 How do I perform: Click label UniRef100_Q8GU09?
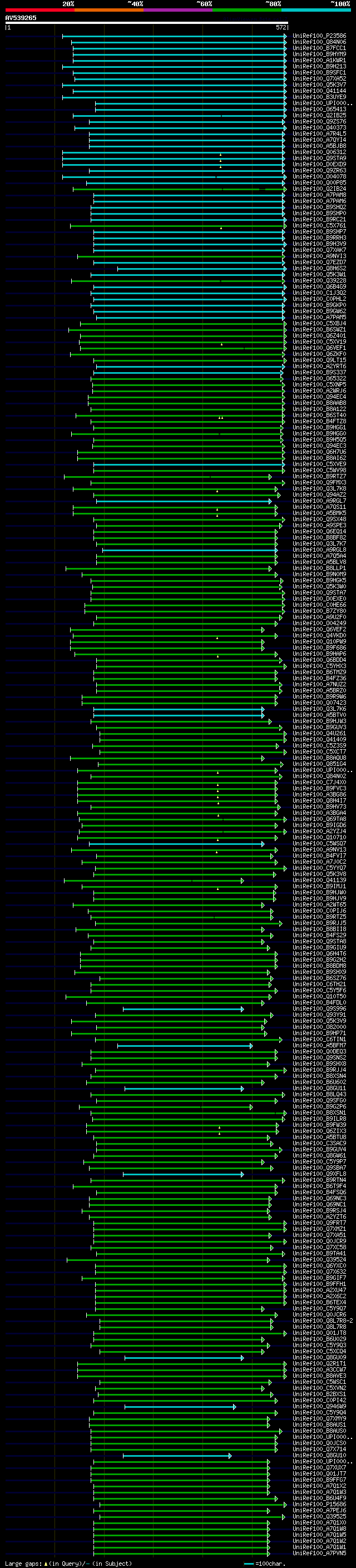tap(319, 1357)
